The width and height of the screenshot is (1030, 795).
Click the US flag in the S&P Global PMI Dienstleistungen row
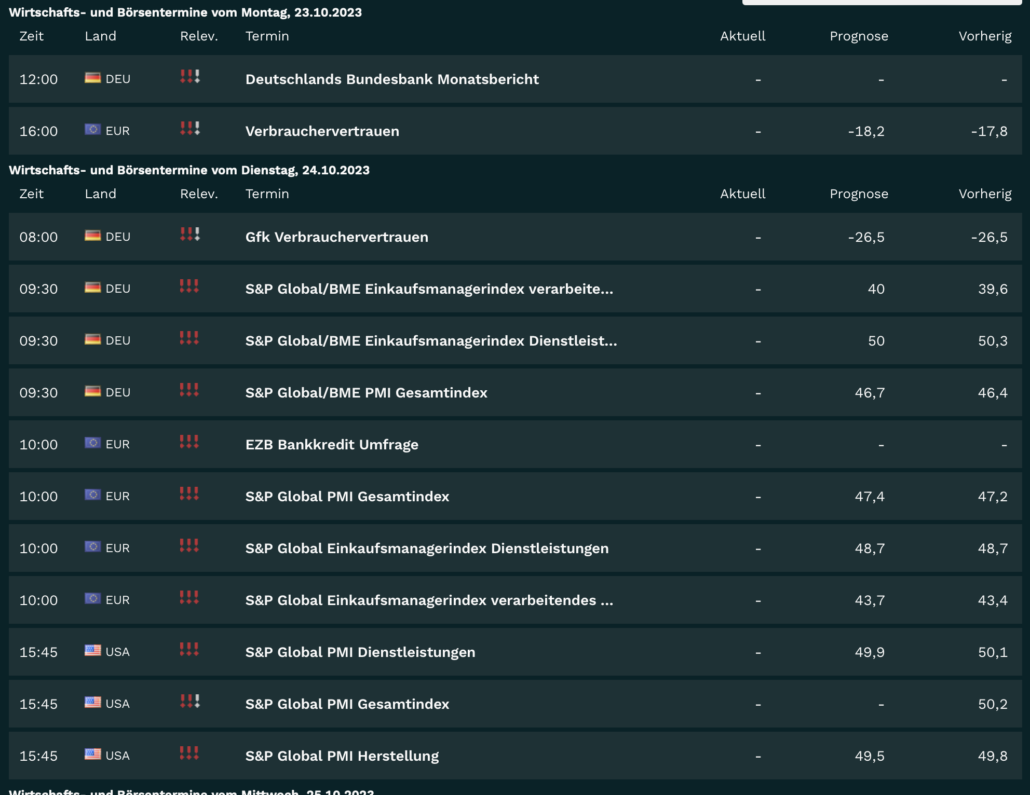(93, 651)
